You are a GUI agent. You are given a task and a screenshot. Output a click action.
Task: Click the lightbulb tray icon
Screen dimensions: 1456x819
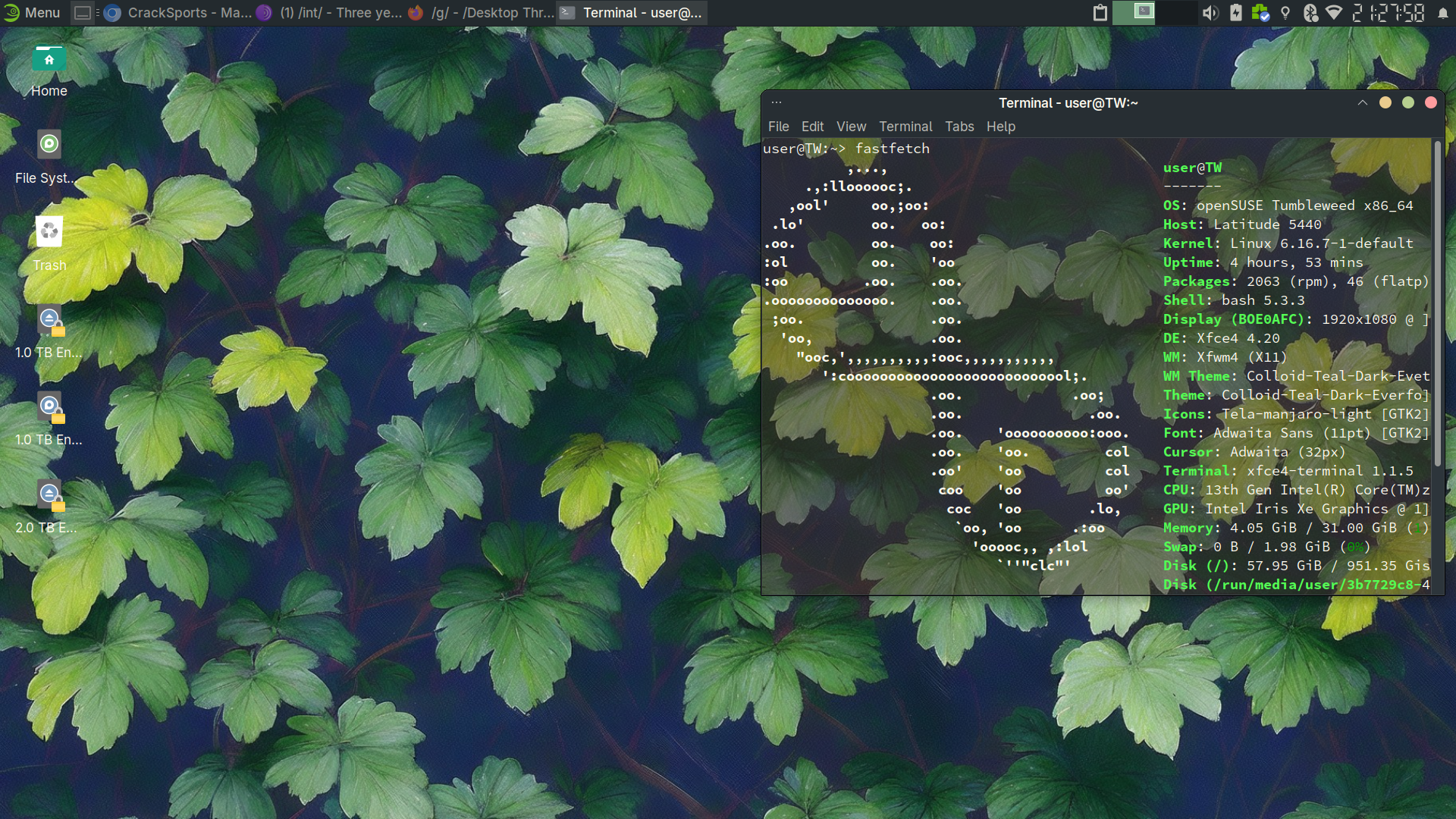[1285, 13]
